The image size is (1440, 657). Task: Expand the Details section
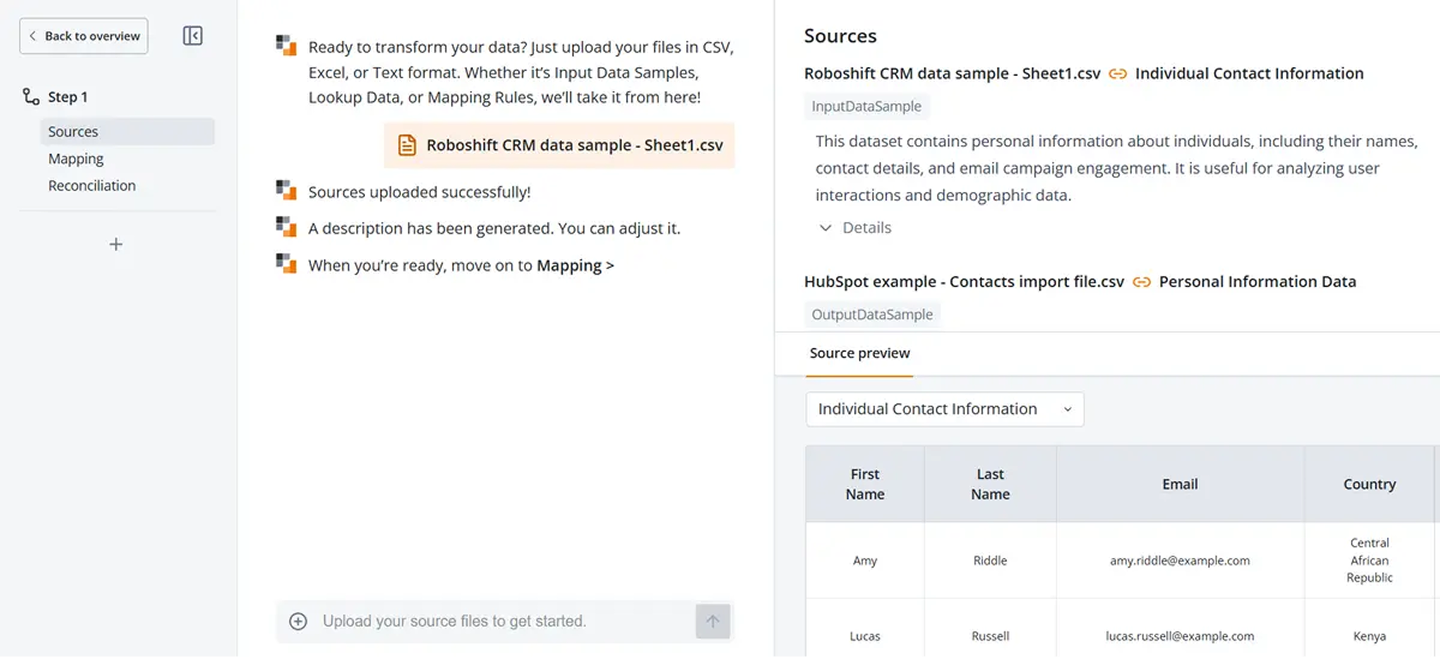click(x=855, y=228)
